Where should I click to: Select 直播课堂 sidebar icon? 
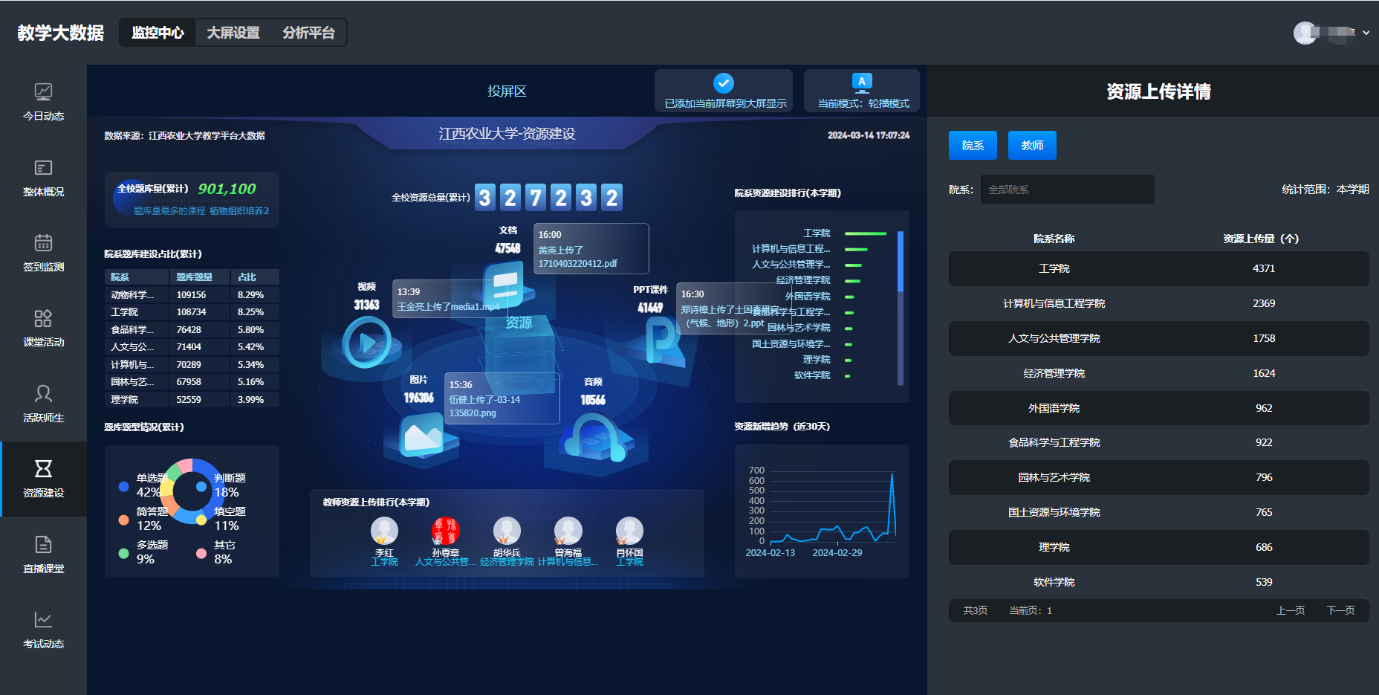pos(43,544)
